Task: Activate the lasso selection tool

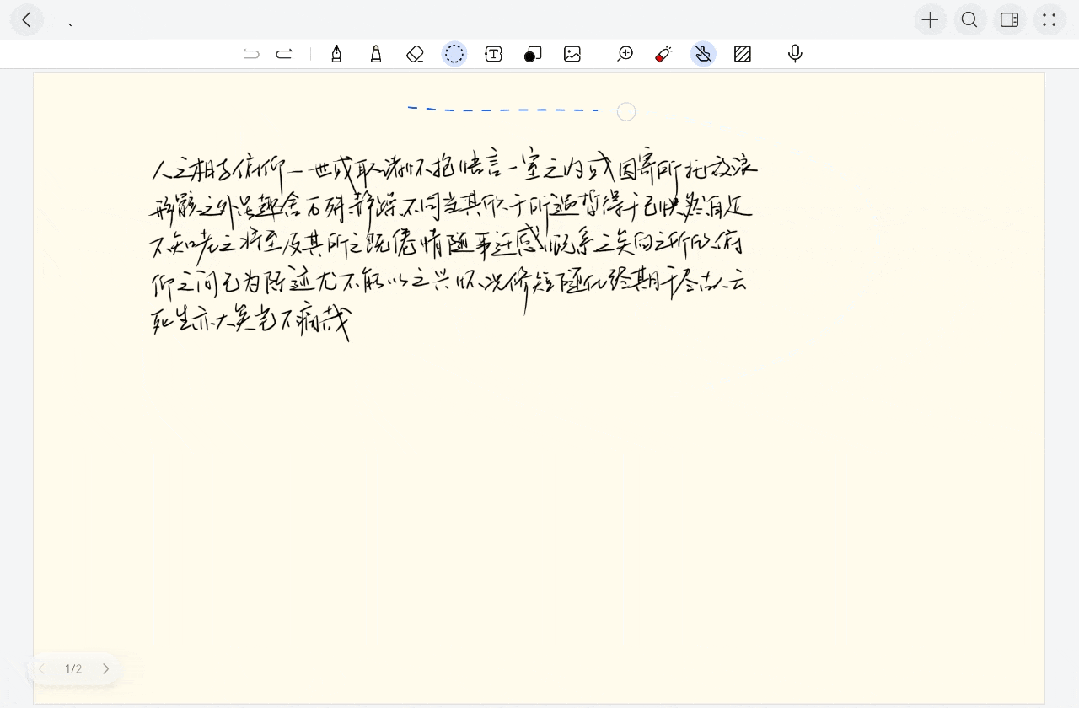Action: pyautogui.click(x=454, y=54)
